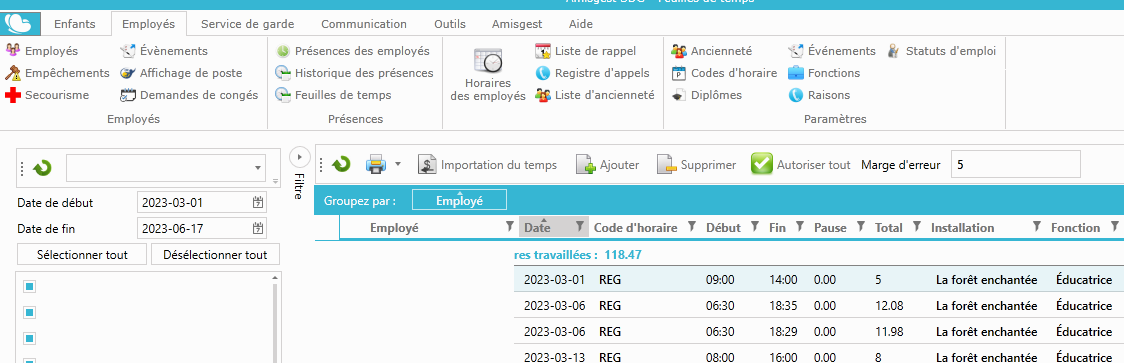Click the Employé group-by chip
Image resolution: width=1124 pixels, height=363 pixels.
coord(459,201)
